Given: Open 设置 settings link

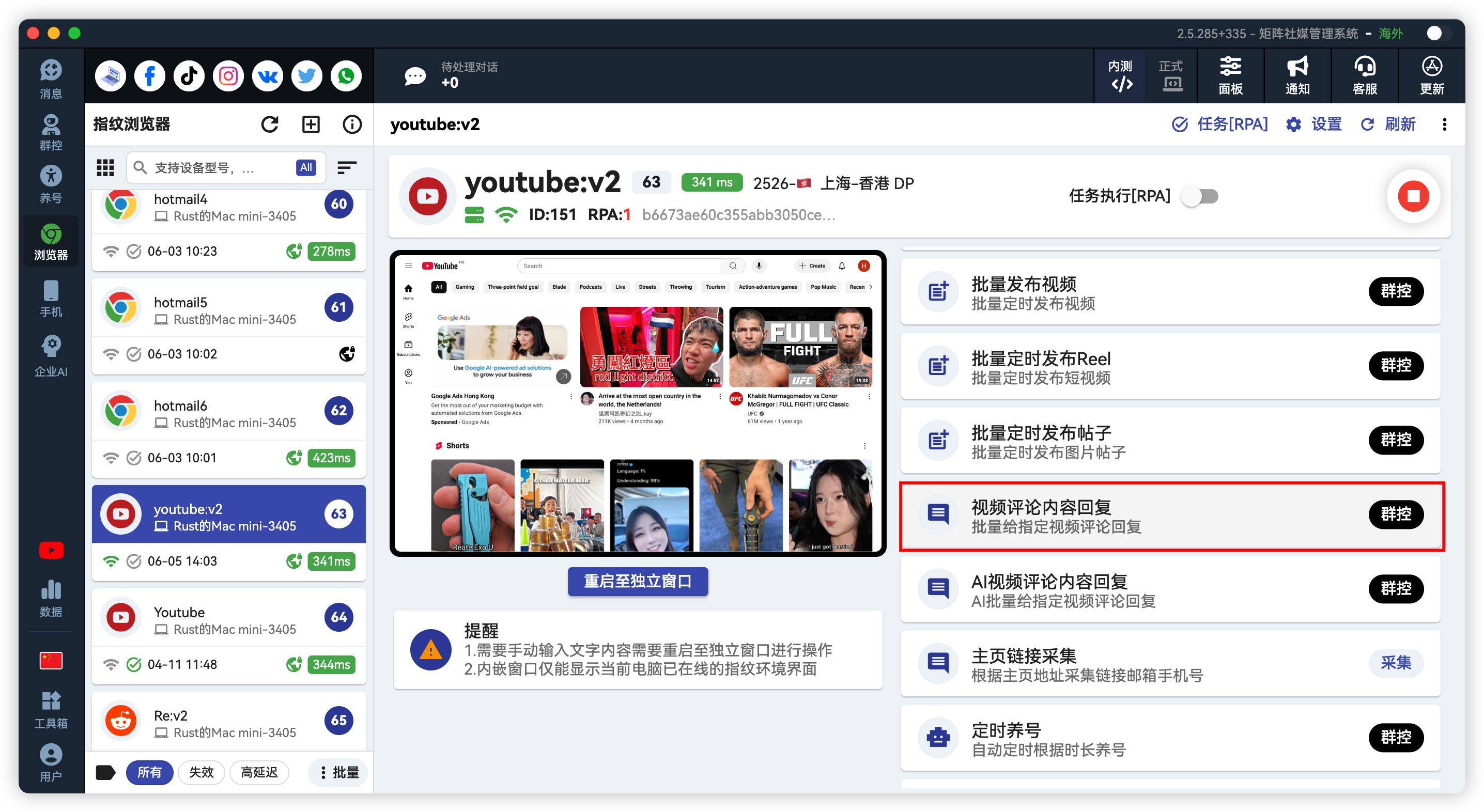Looking at the screenshot, I should 1313,124.
